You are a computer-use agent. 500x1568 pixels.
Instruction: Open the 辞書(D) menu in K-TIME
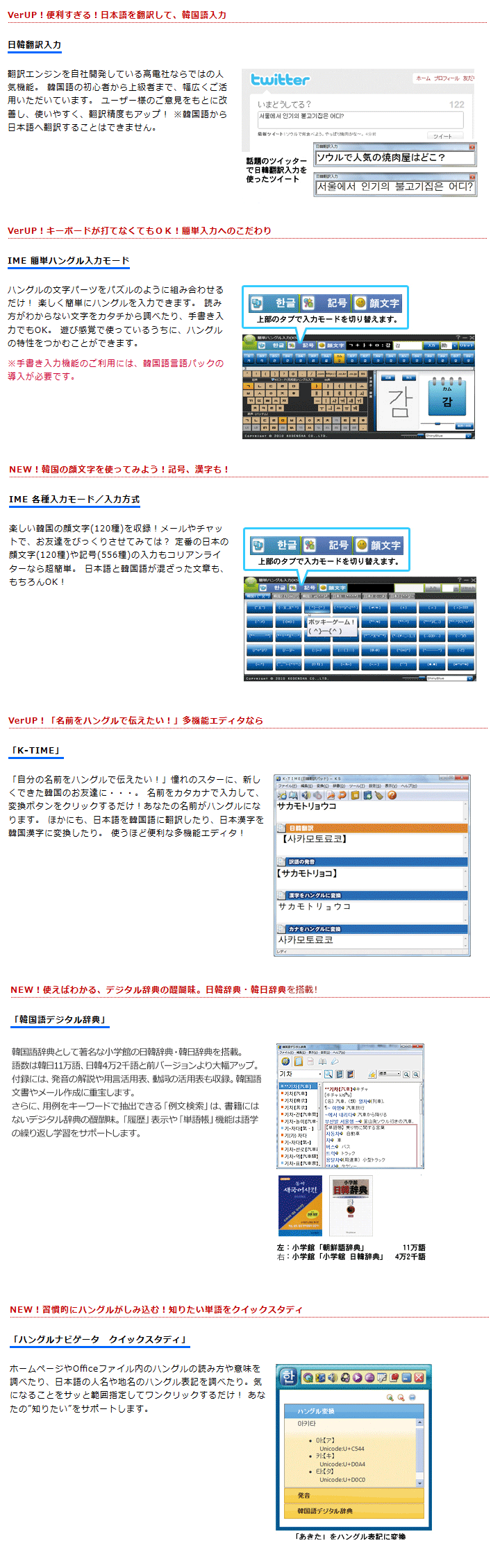tap(339, 786)
